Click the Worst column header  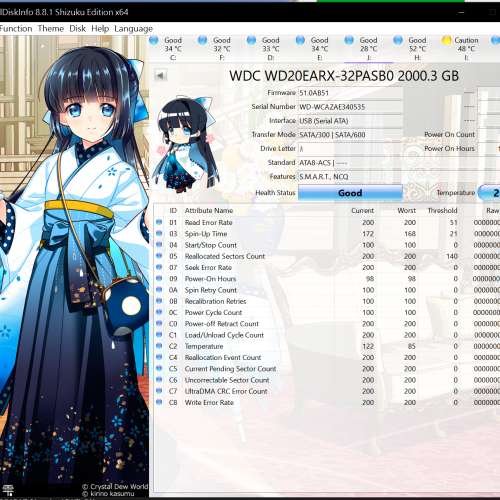406,211
